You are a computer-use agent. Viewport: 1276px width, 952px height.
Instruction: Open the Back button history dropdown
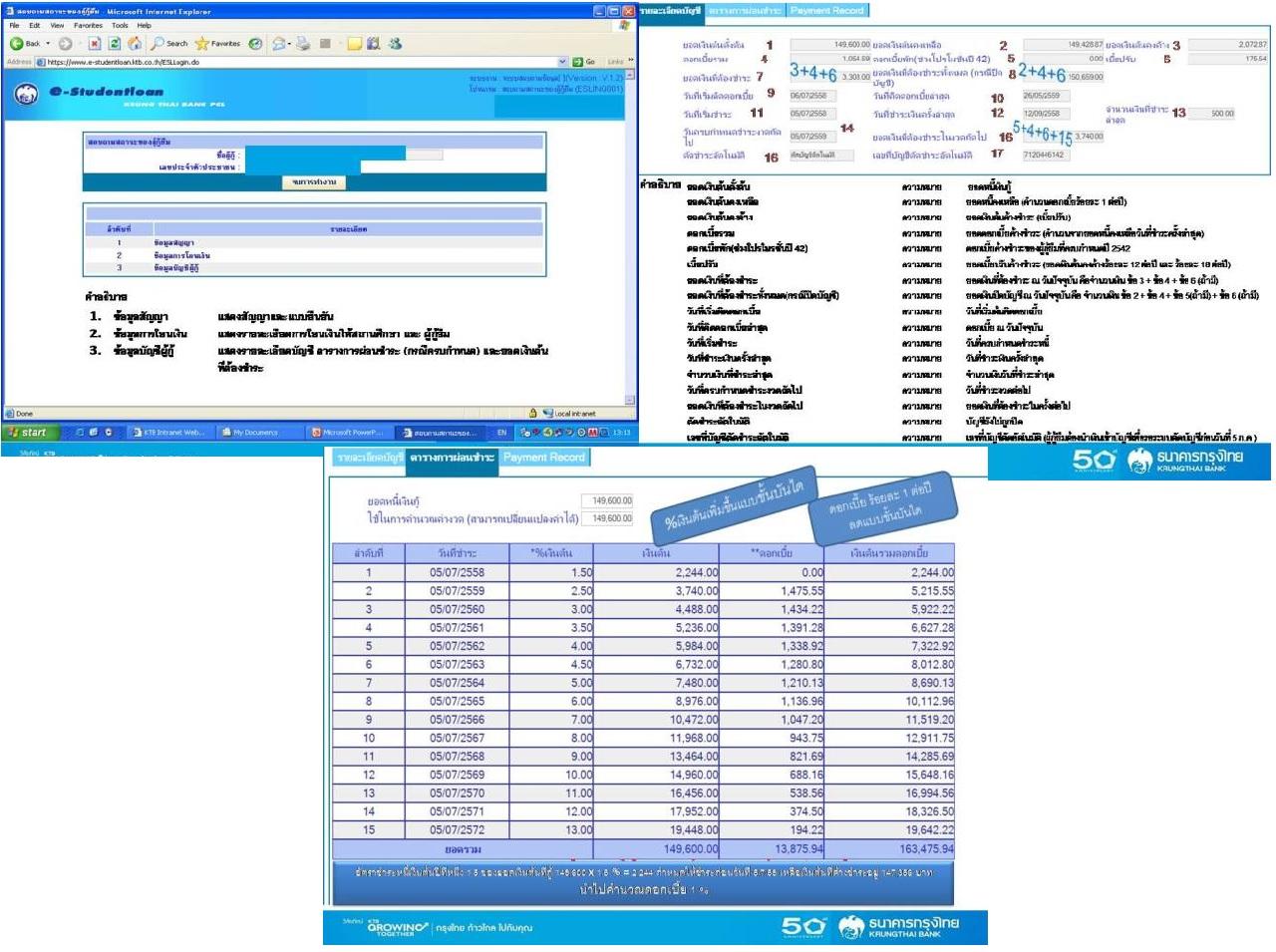[48, 44]
